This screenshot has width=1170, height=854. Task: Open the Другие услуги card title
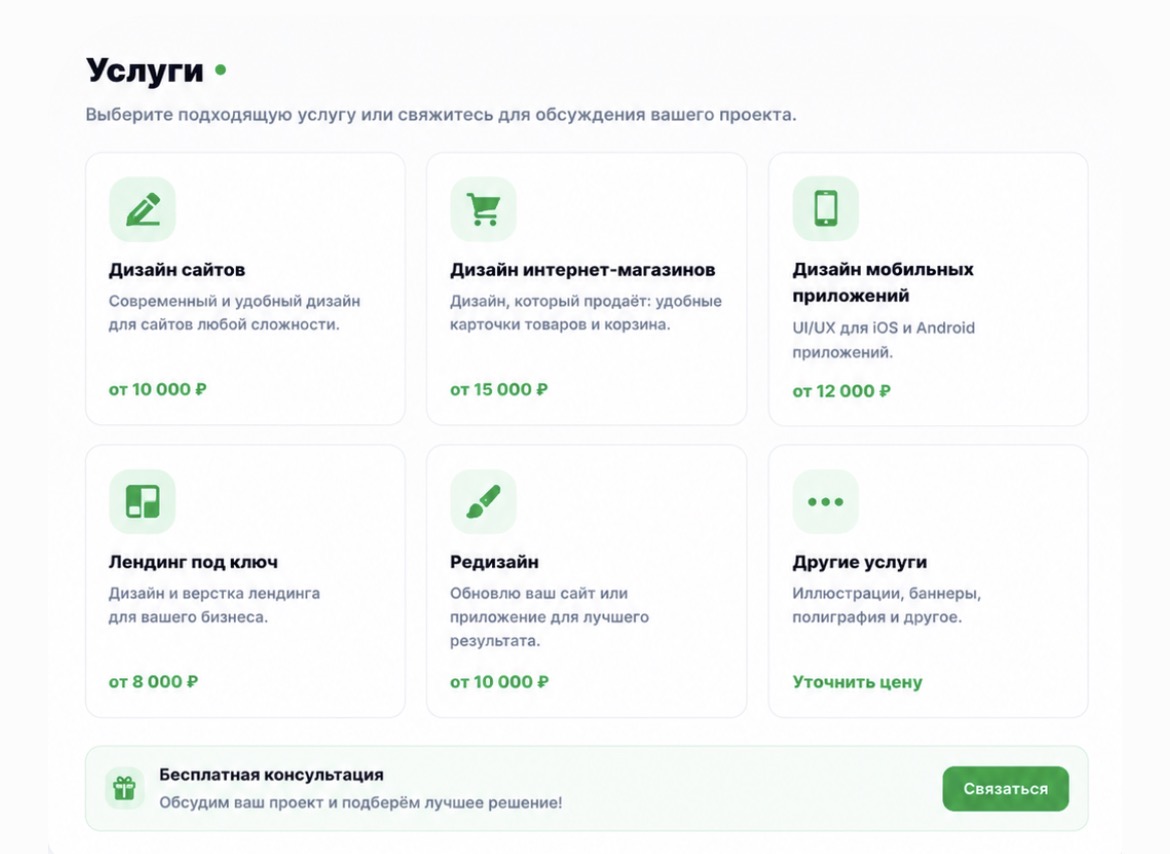pos(860,562)
